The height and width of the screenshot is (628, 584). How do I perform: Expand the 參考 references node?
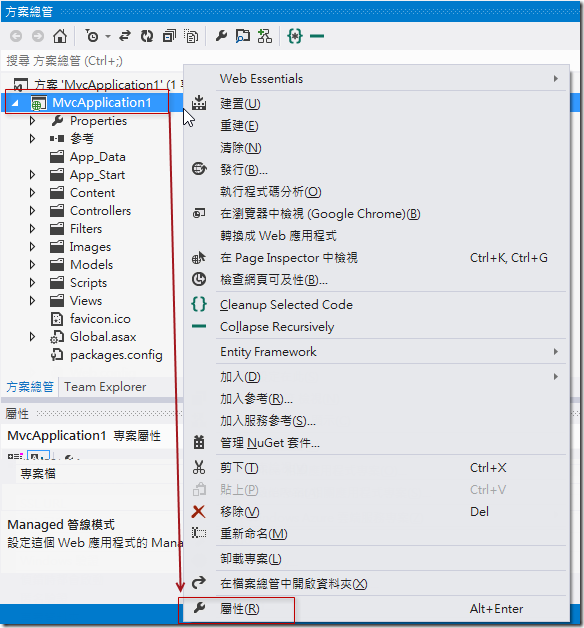[x=32, y=139]
